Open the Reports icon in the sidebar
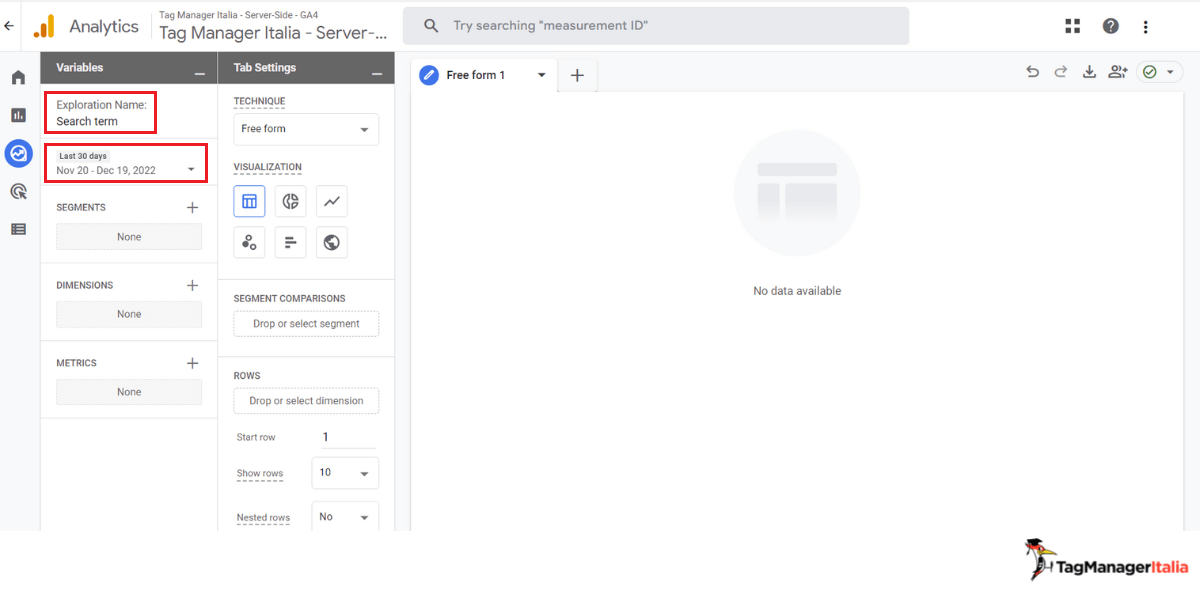 (18, 115)
